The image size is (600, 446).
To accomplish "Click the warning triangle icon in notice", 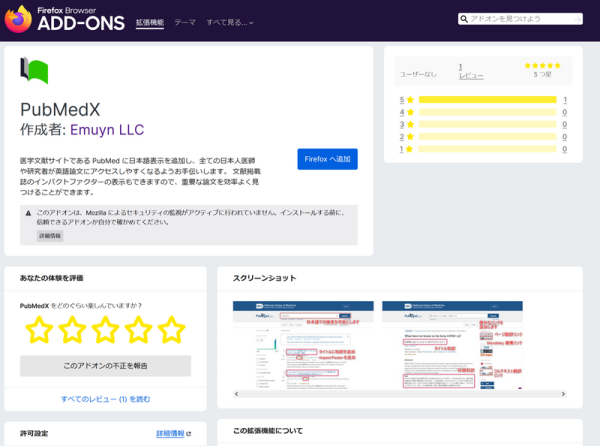I will coord(28,213).
